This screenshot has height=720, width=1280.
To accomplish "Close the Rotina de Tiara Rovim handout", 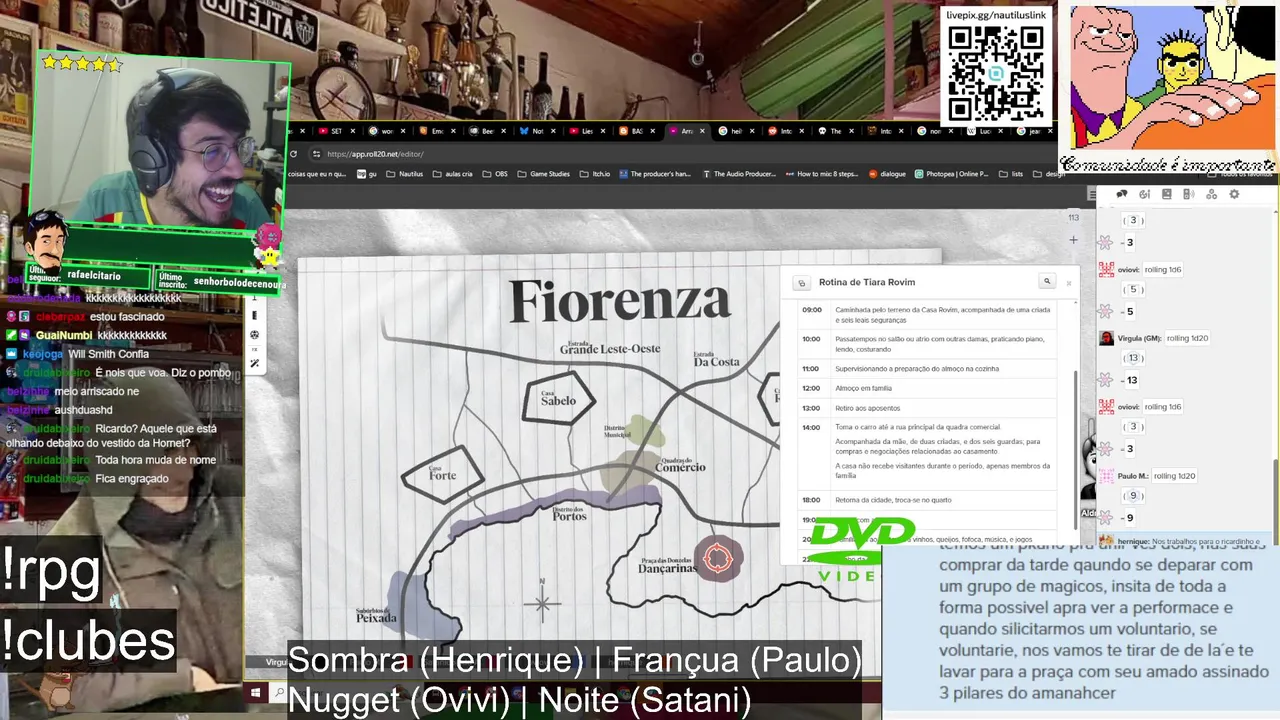I will (1068, 283).
